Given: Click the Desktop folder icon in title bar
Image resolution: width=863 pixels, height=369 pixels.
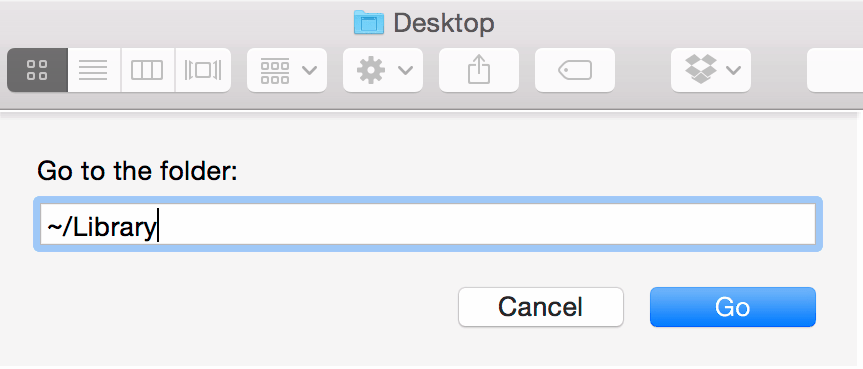Looking at the screenshot, I should 369,23.
